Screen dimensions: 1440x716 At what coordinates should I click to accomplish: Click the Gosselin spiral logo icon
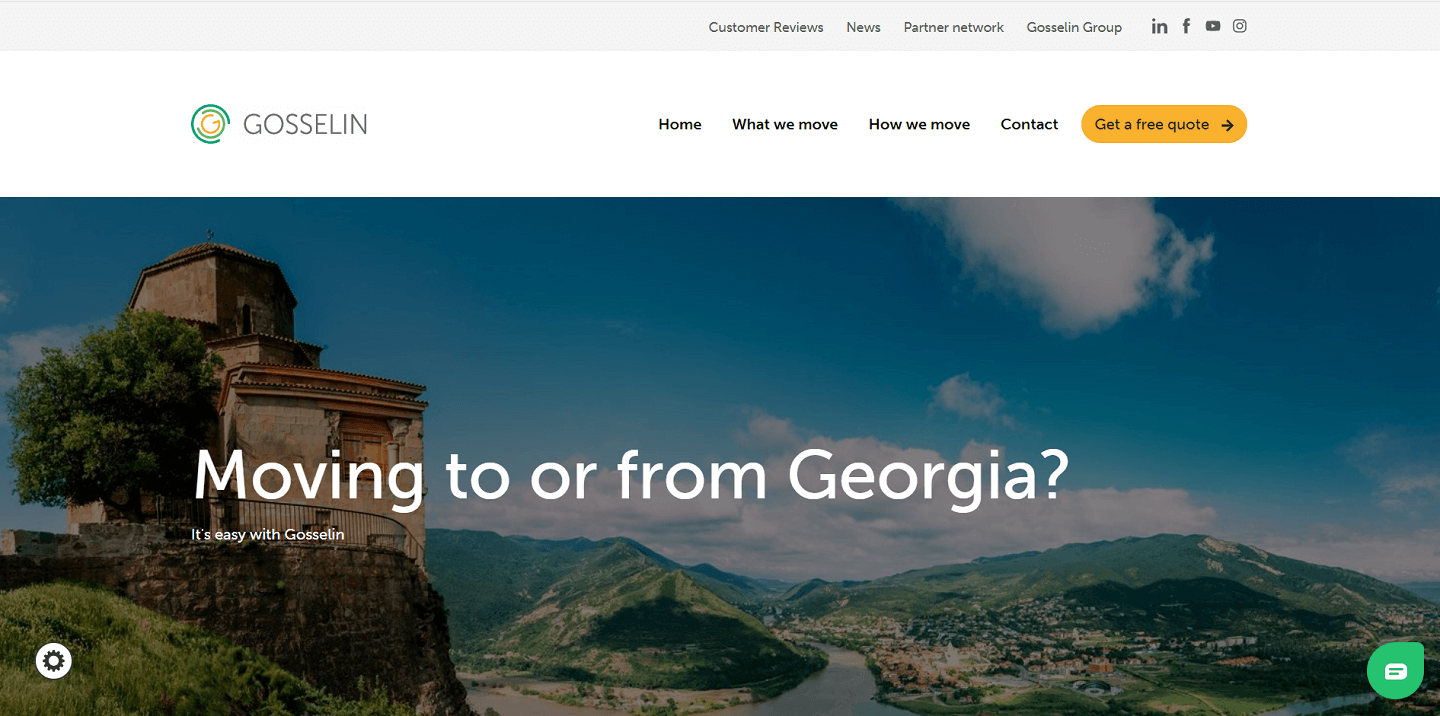(x=210, y=124)
